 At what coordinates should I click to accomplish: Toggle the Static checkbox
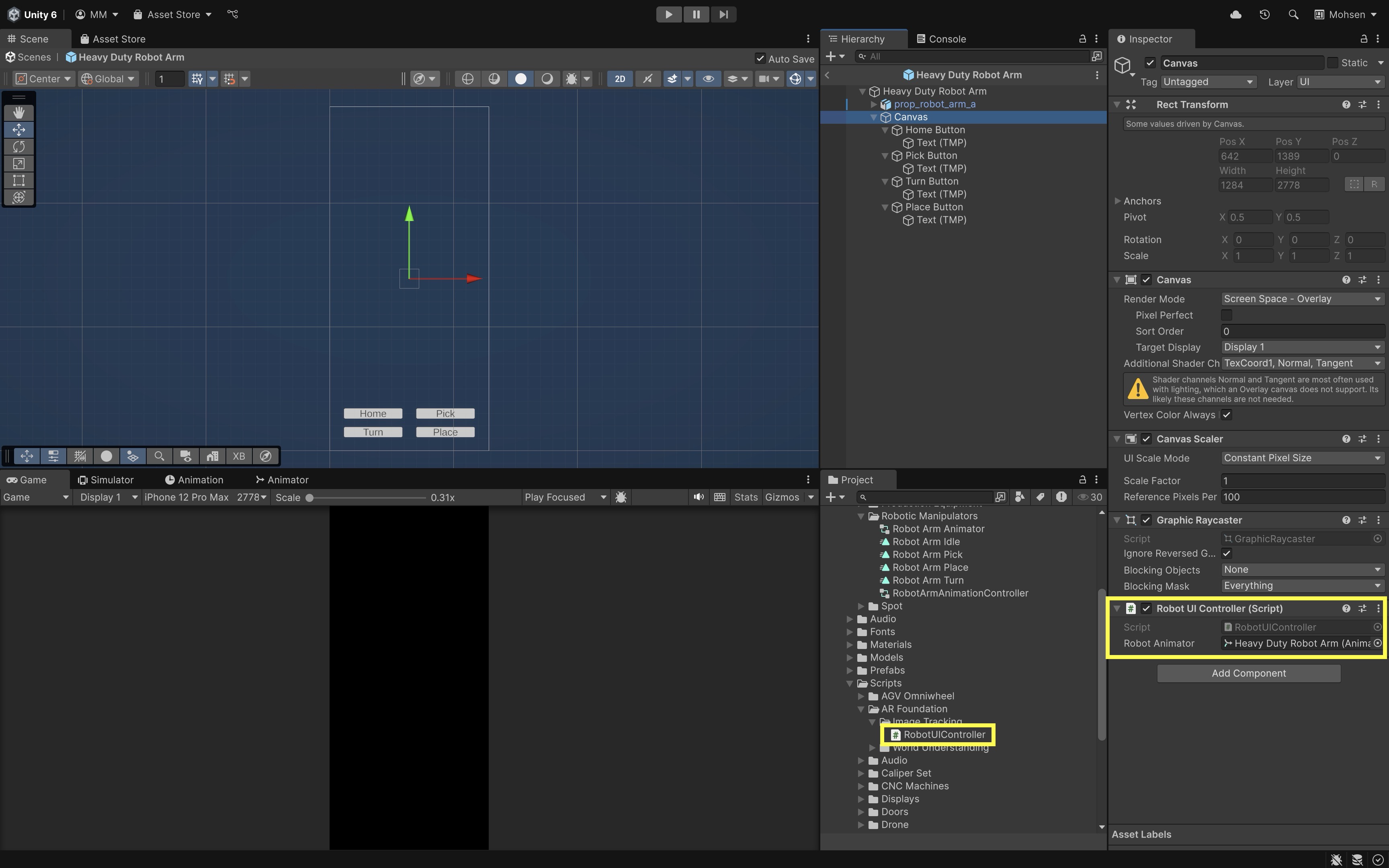1333,63
